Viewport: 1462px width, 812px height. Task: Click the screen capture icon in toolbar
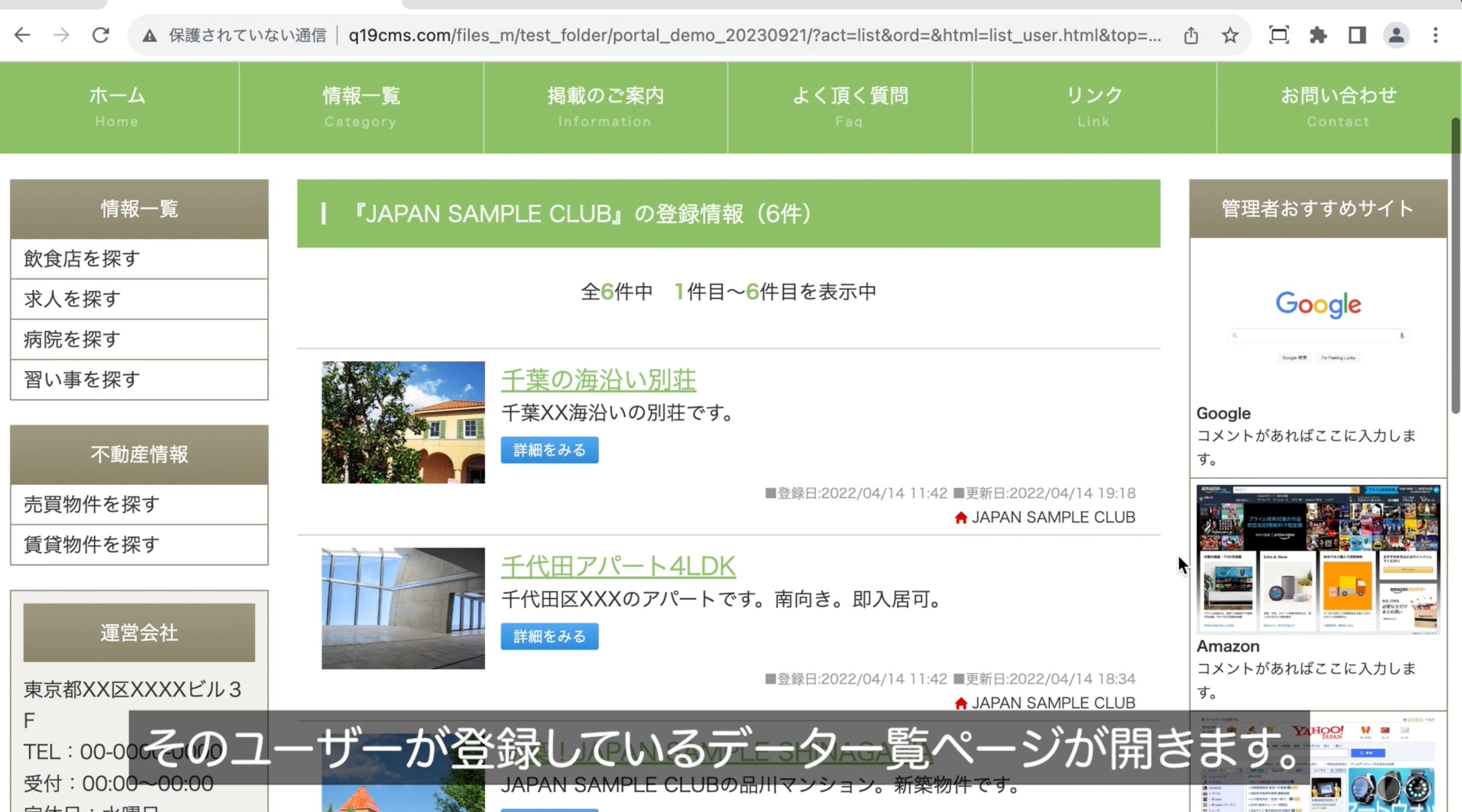click(1278, 35)
